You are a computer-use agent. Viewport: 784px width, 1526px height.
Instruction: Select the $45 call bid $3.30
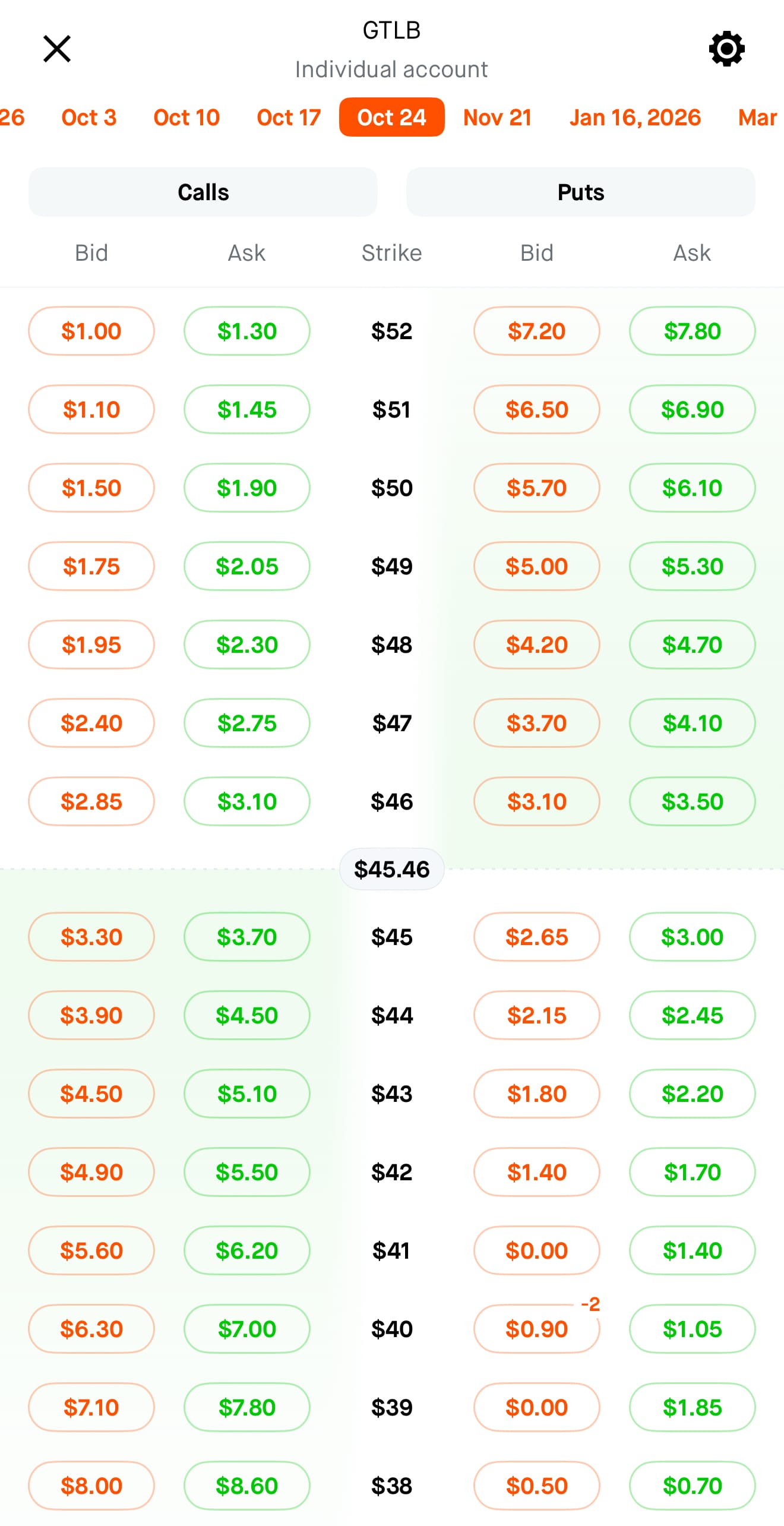click(x=91, y=937)
